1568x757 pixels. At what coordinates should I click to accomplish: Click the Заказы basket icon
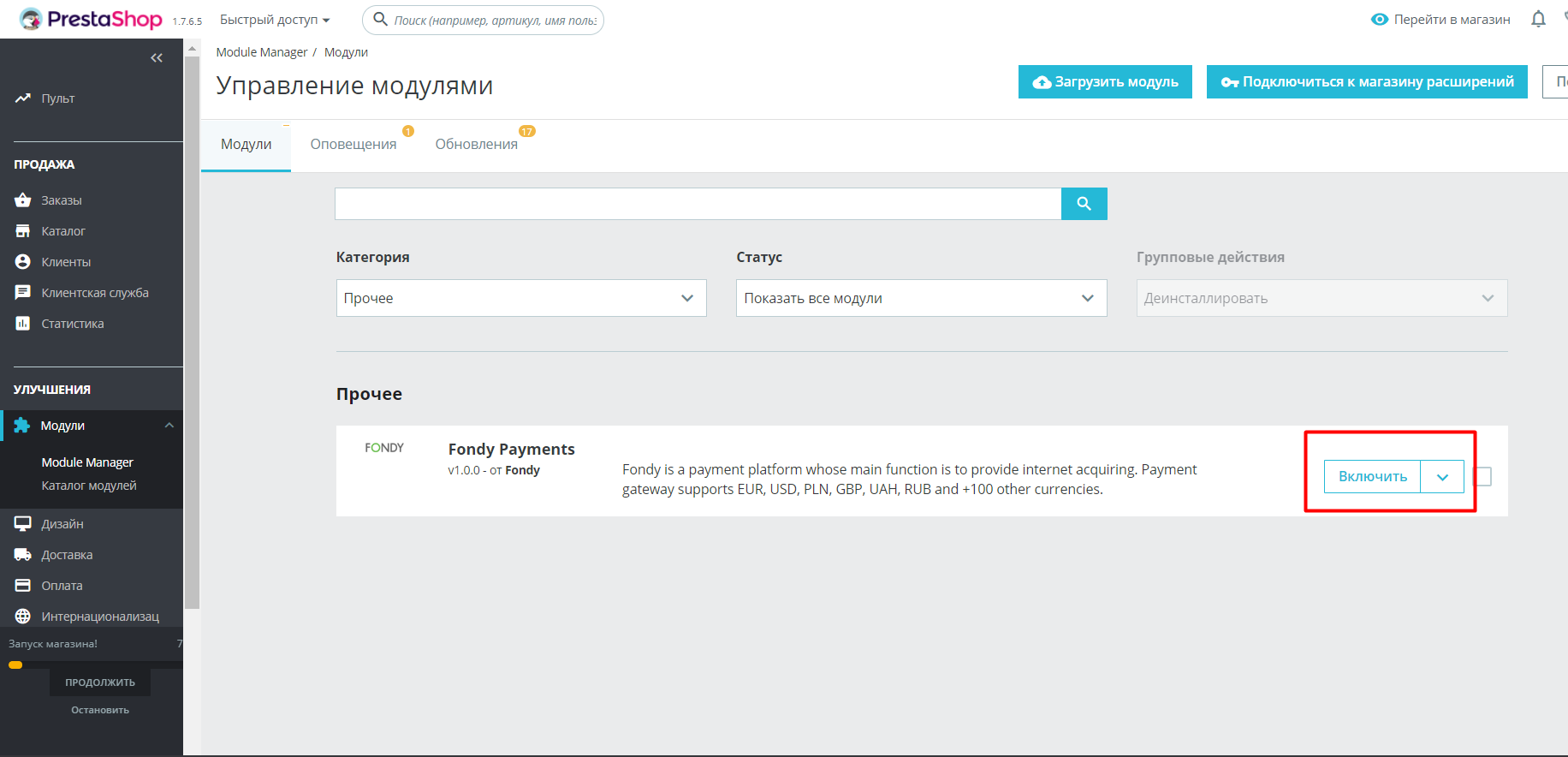pyautogui.click(x=23, y=200)
